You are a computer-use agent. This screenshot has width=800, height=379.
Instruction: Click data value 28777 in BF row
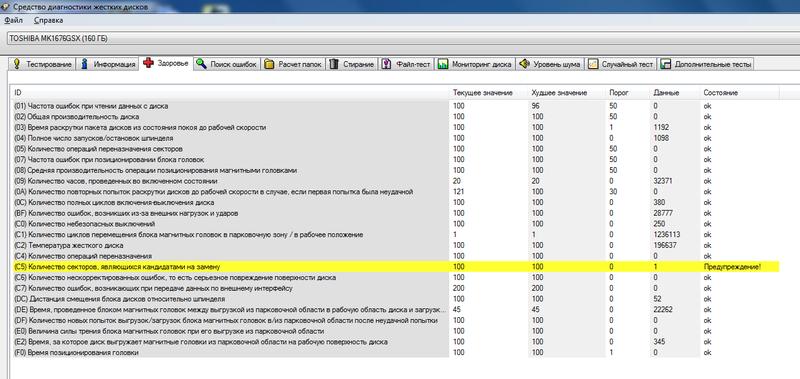663,213
